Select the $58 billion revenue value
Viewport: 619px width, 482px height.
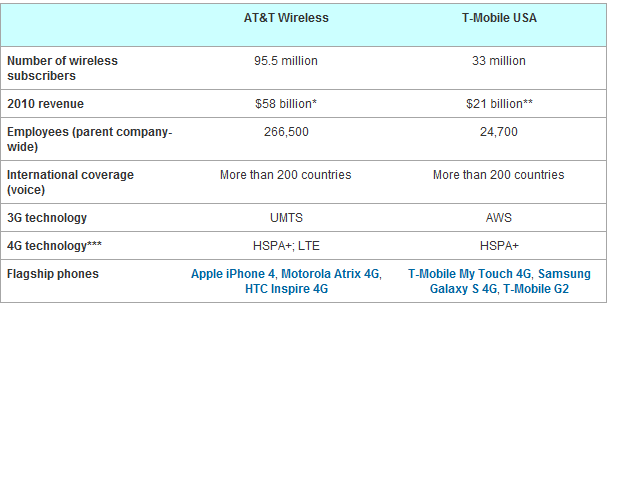click(x=286, y=104)
